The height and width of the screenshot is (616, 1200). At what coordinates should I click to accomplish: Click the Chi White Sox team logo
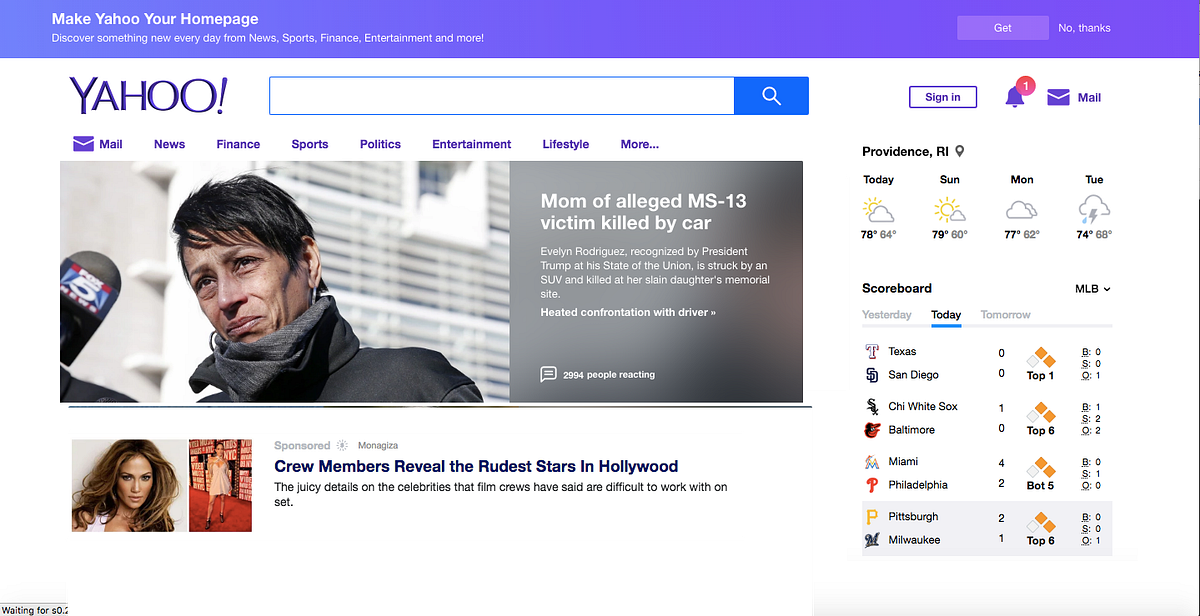[x=873, y=406]
